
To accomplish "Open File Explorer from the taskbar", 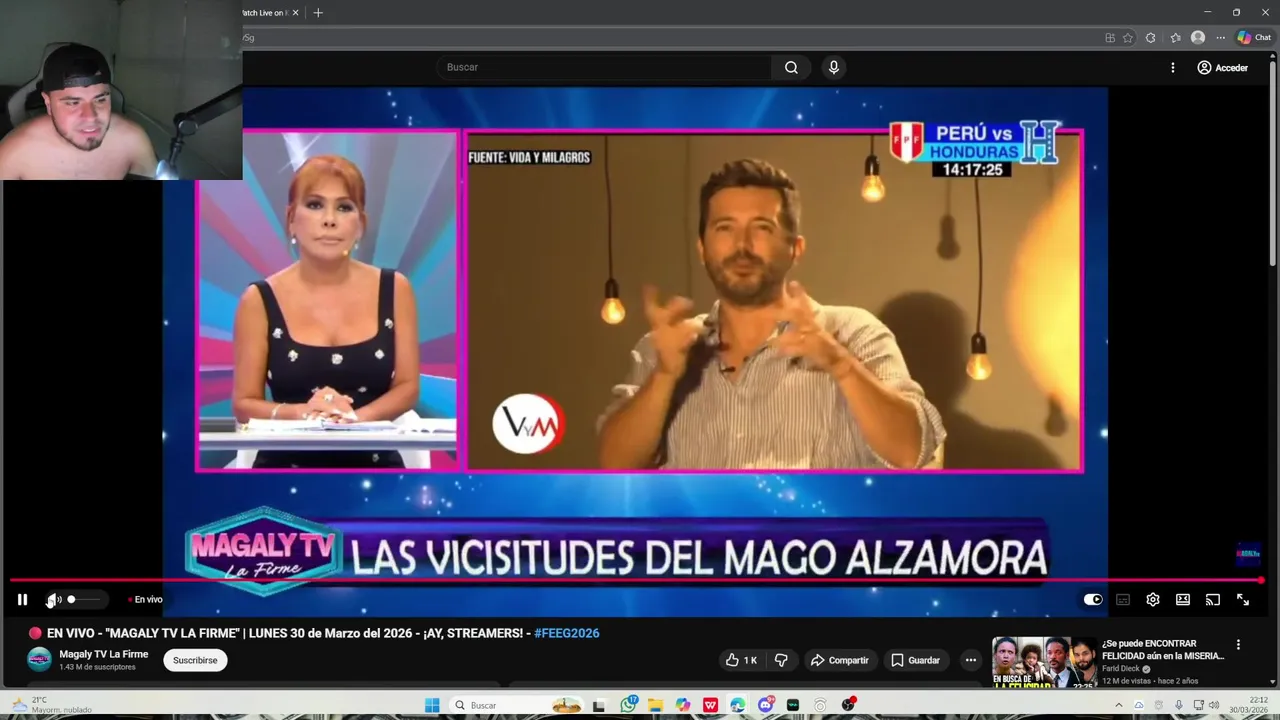I will coord(656,705).
